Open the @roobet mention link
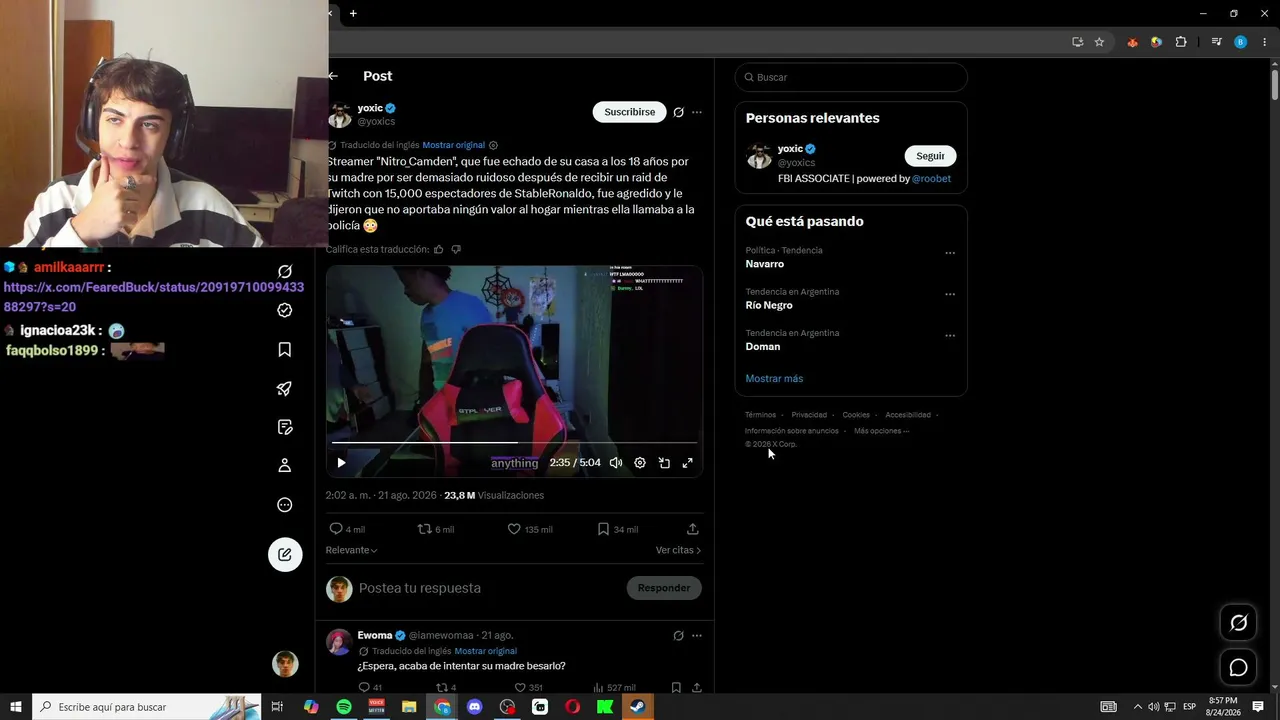The width and height of the screenshot is (1280, 720). [932, 179]
